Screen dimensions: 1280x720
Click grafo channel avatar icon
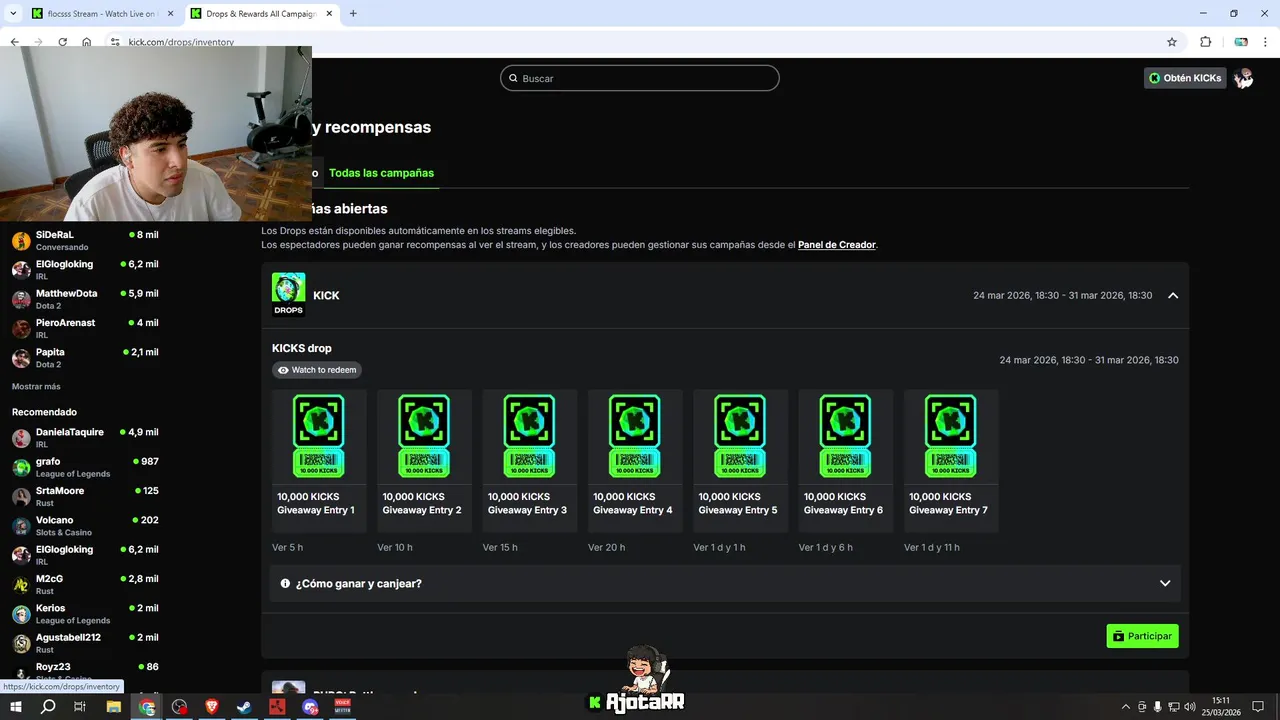click(x=21, y=467)
